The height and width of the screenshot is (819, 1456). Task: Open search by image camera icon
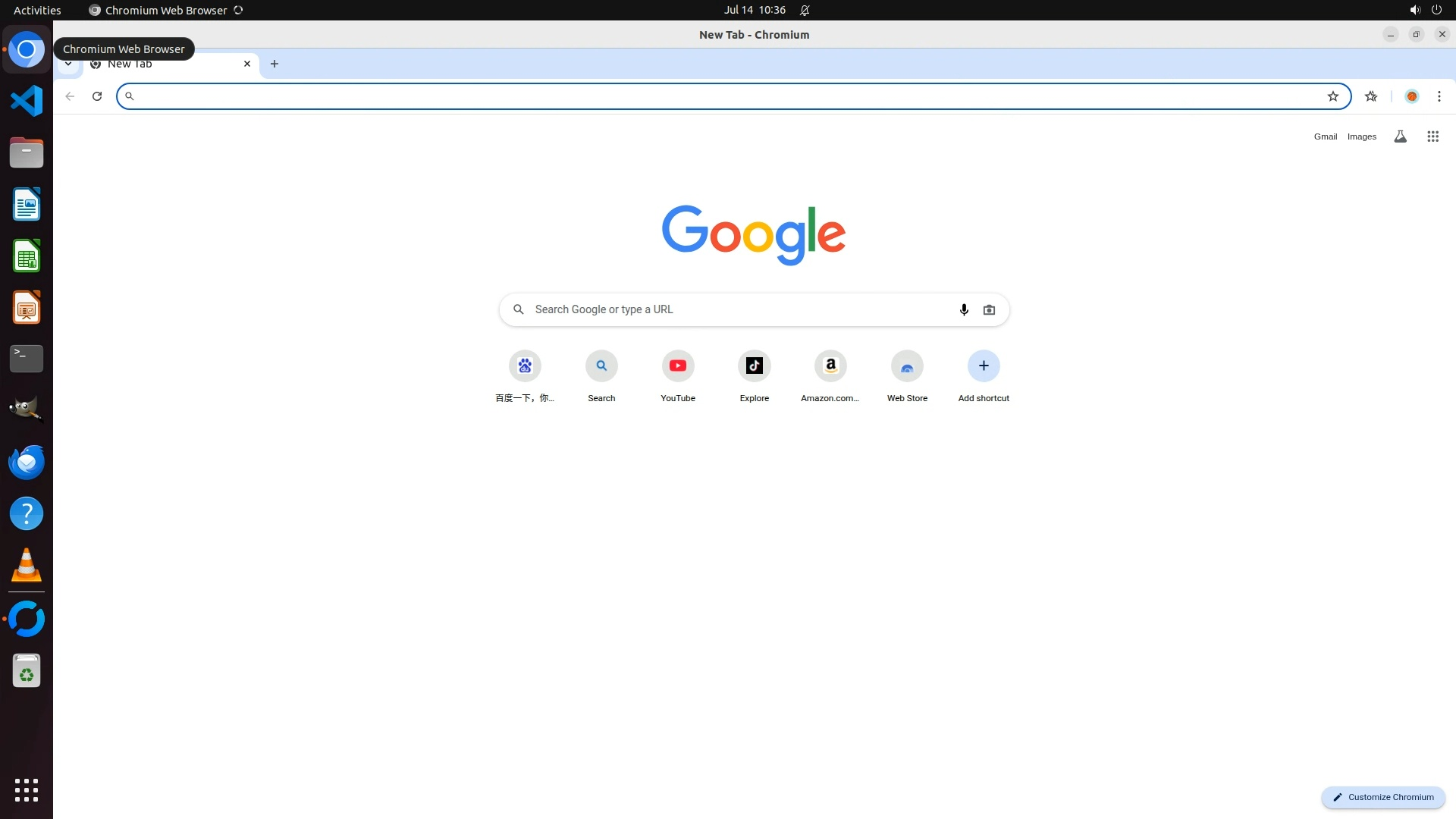tap(989, 309)
